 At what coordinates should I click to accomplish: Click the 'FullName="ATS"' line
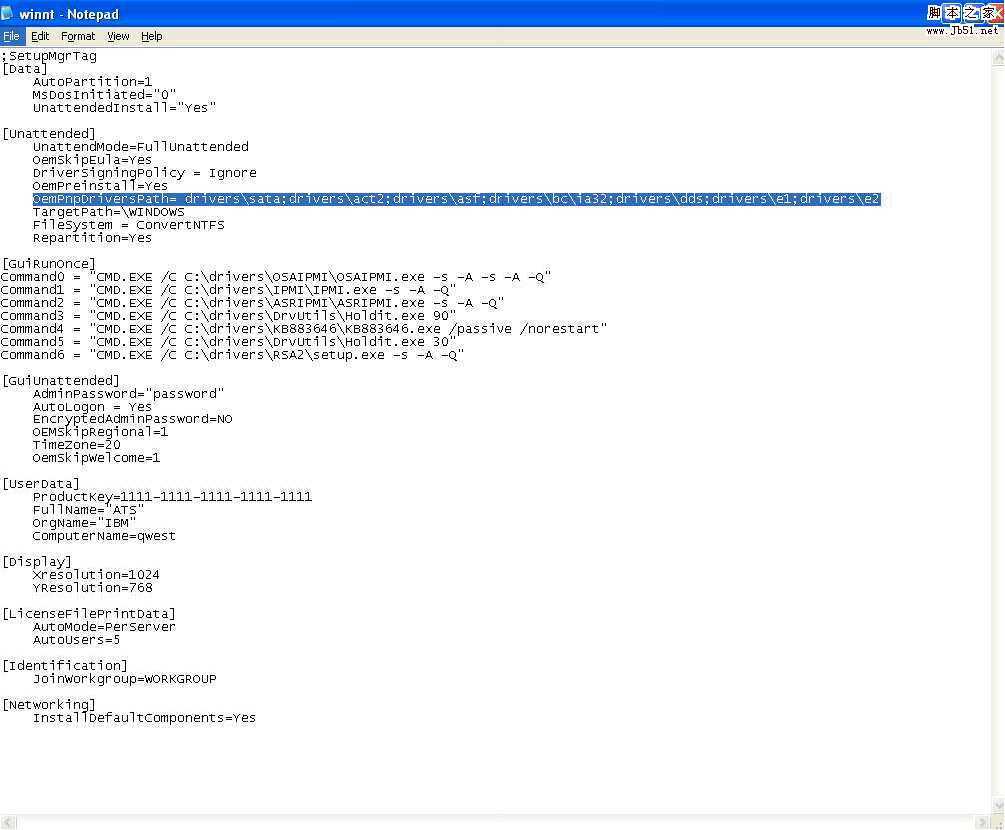tap(88, 510)
